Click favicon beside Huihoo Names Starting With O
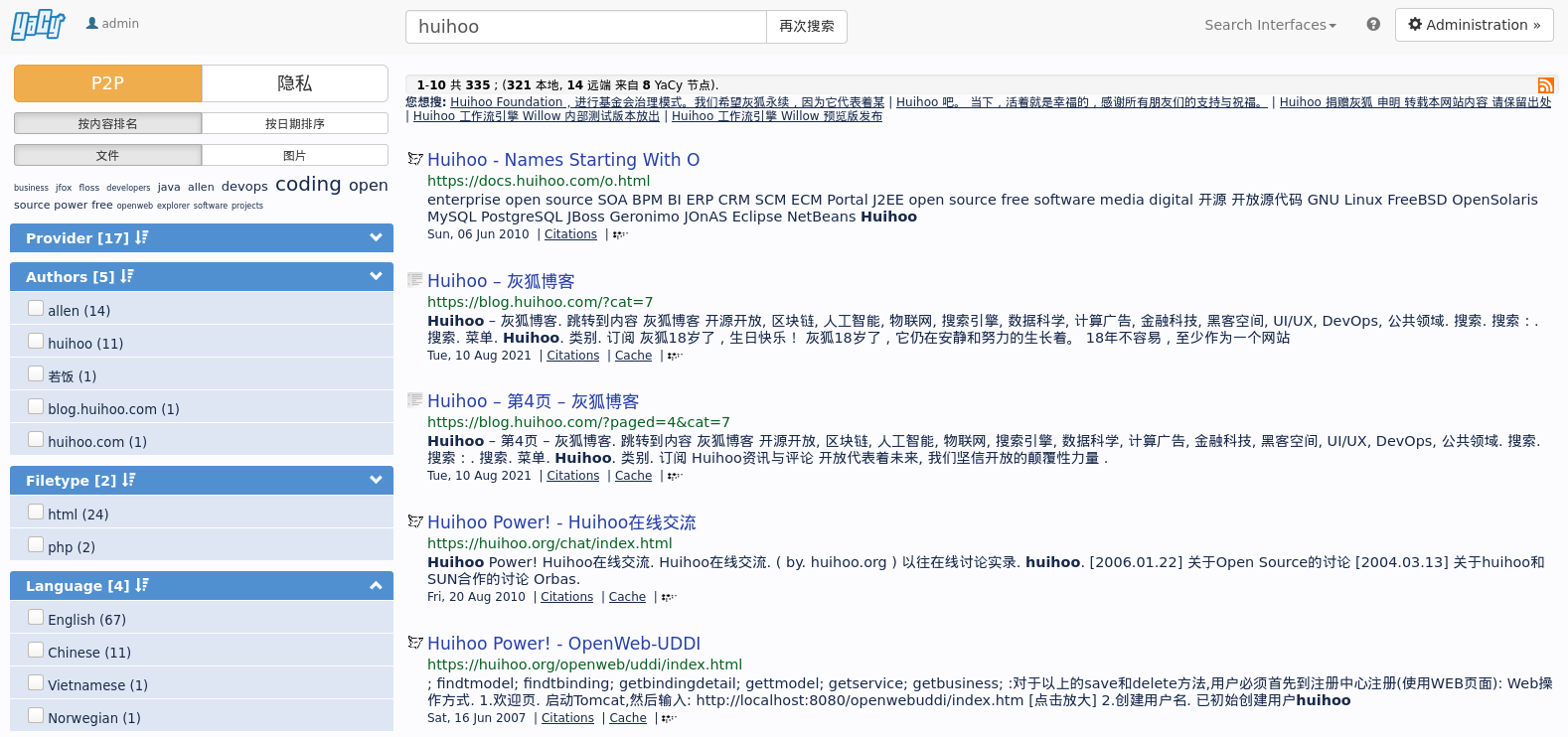This screenshot has width=1568, height=737. tap(415, 159)
